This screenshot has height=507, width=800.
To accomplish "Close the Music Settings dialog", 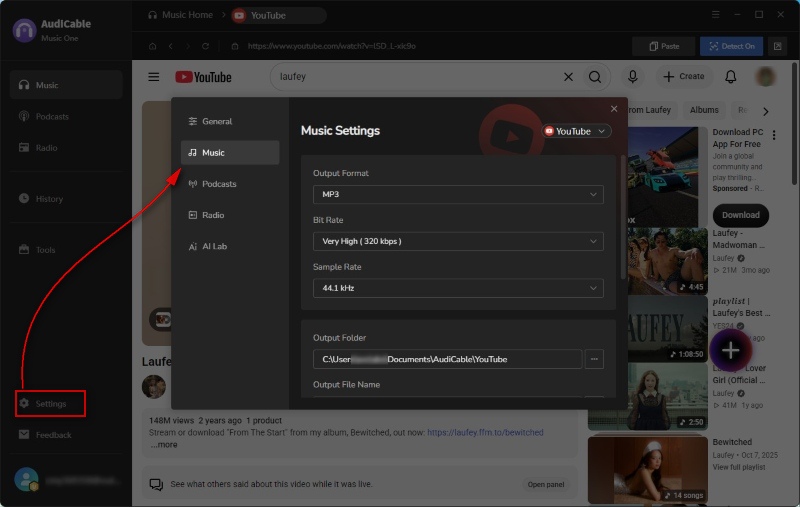I will tap(614, 109).
